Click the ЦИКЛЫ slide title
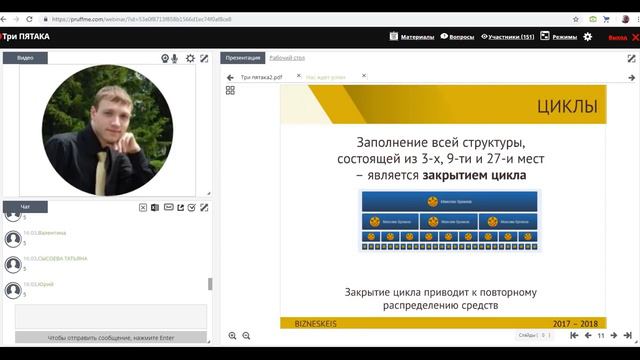 567,107
